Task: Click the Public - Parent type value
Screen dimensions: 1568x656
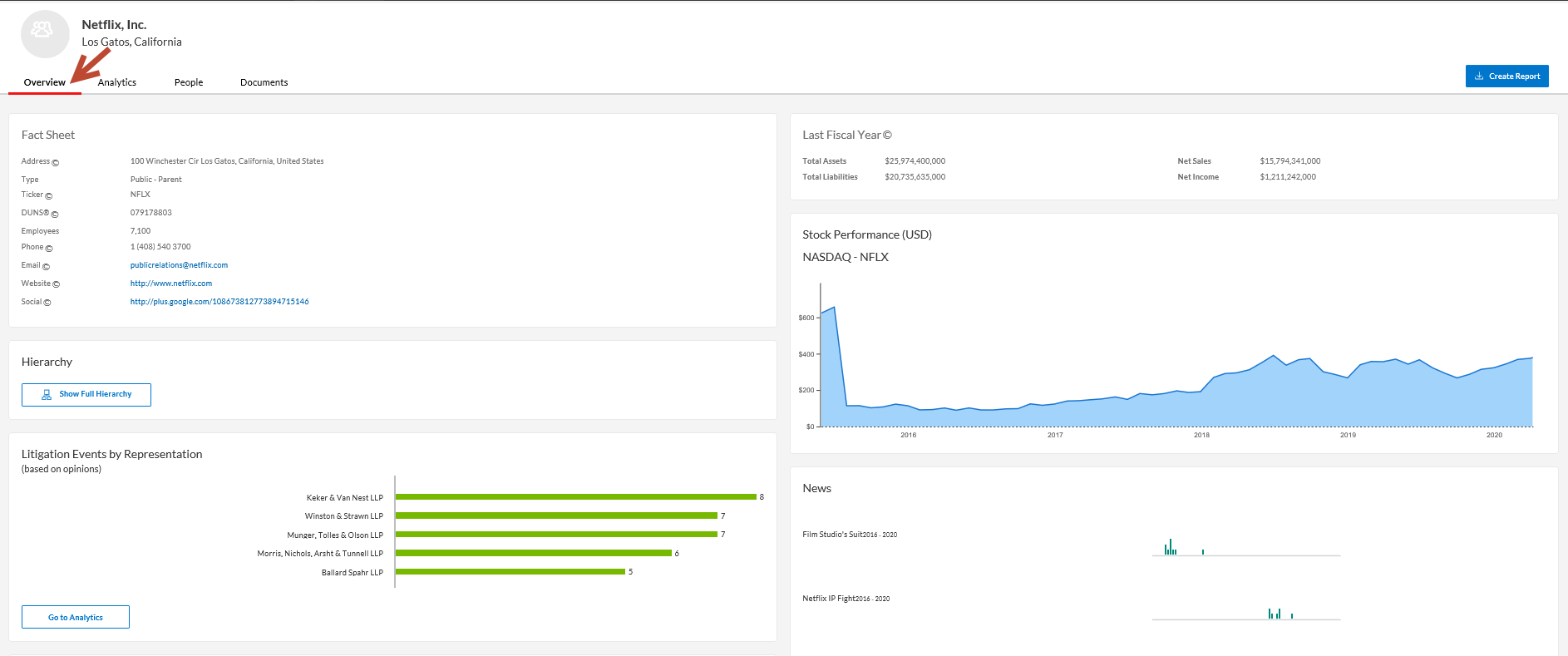Action: pos(155,180)
